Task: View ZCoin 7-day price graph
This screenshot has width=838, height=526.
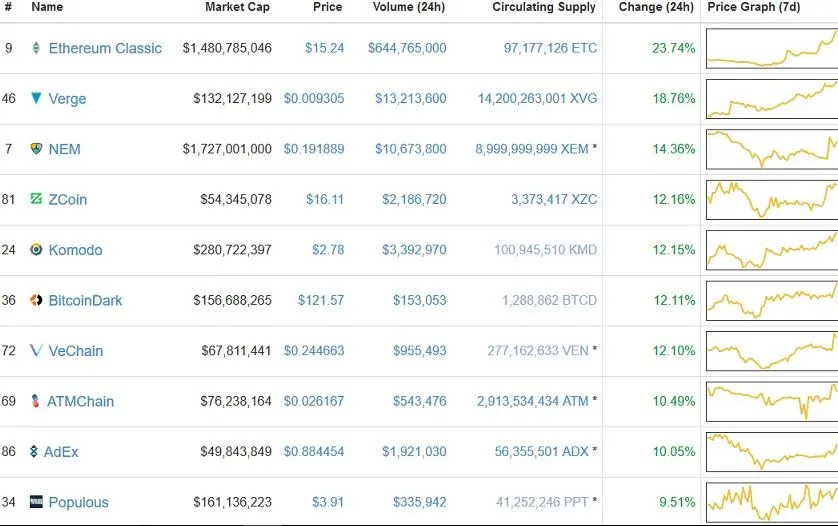Action: (x=772, y=199)
